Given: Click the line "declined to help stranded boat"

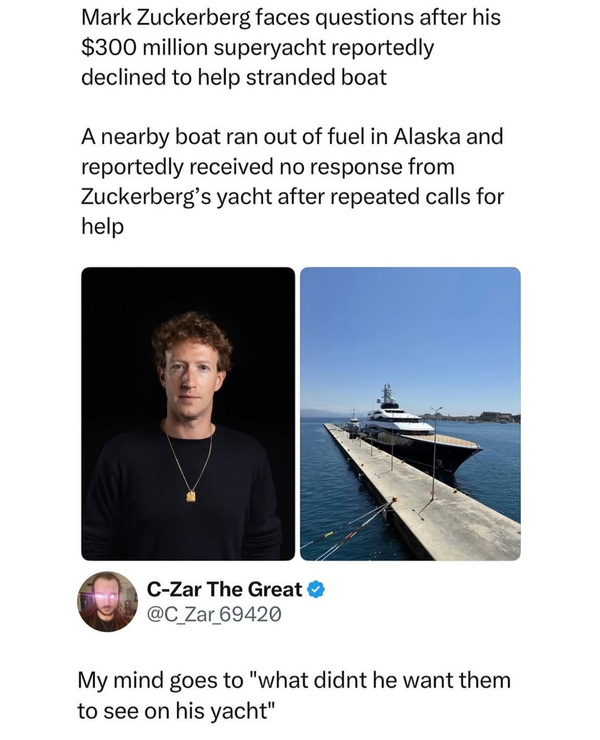Looking at the screenshot, I should tap(234, 77).
